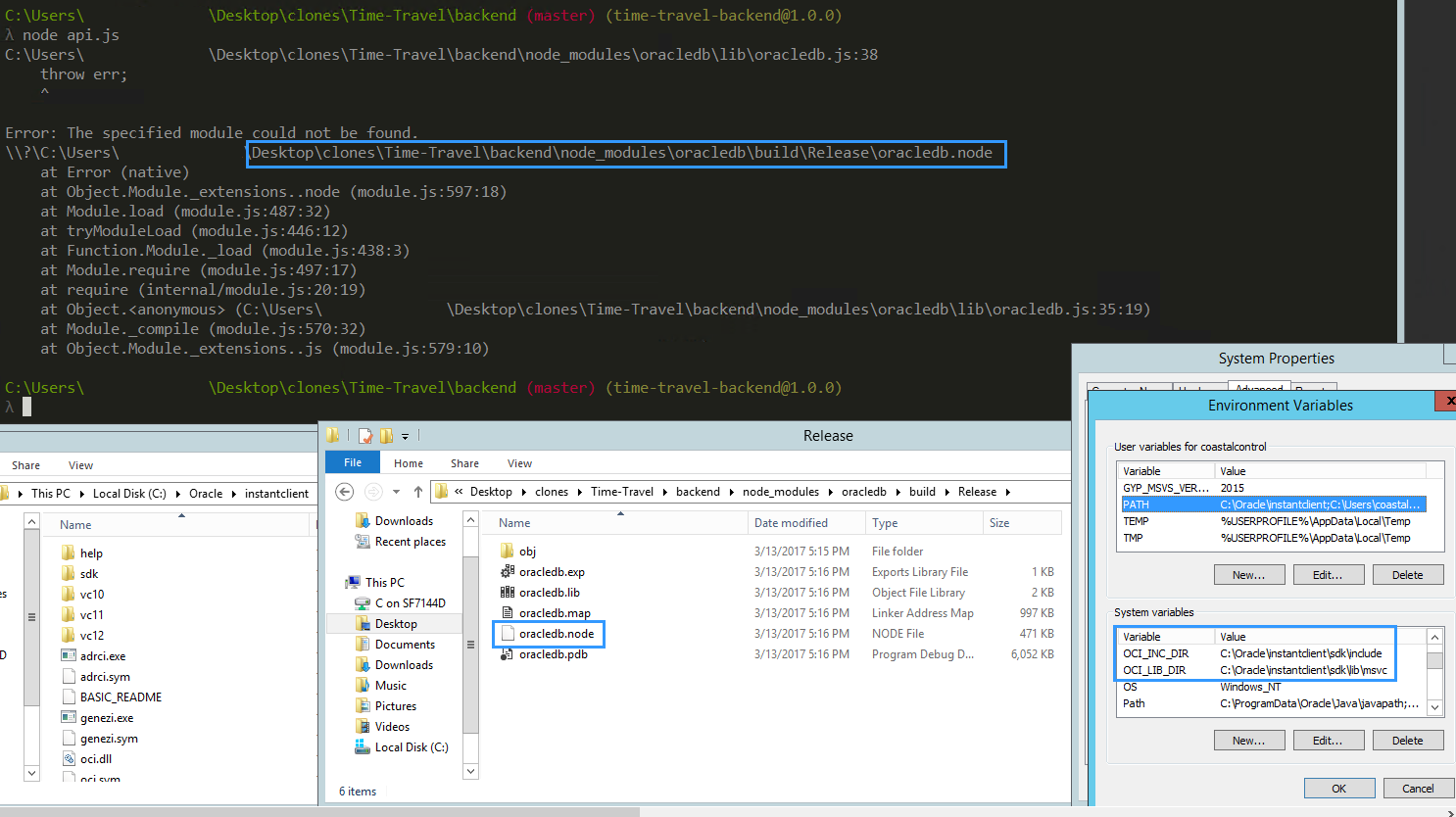
Task: Select BASIC_README file icon
Action: (x=69, y=697)
